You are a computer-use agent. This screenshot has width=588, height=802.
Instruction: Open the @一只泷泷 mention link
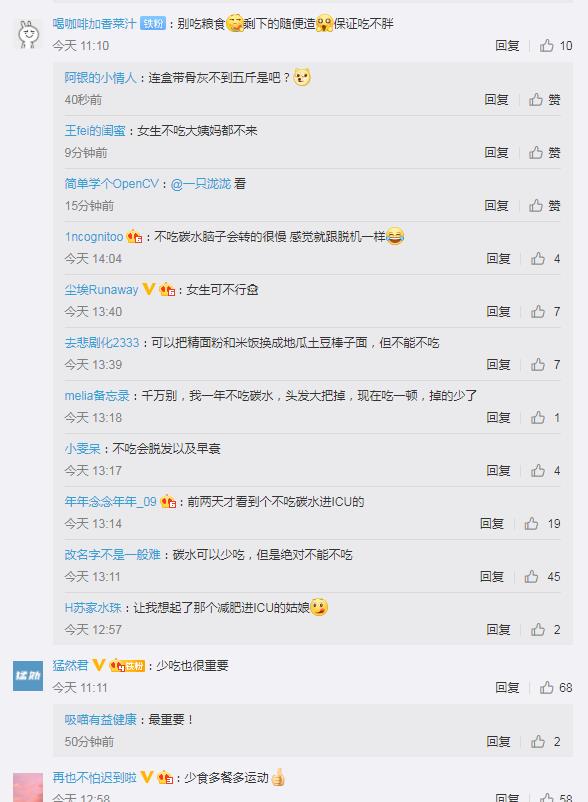pyautogui.click(x=201, y=184)
